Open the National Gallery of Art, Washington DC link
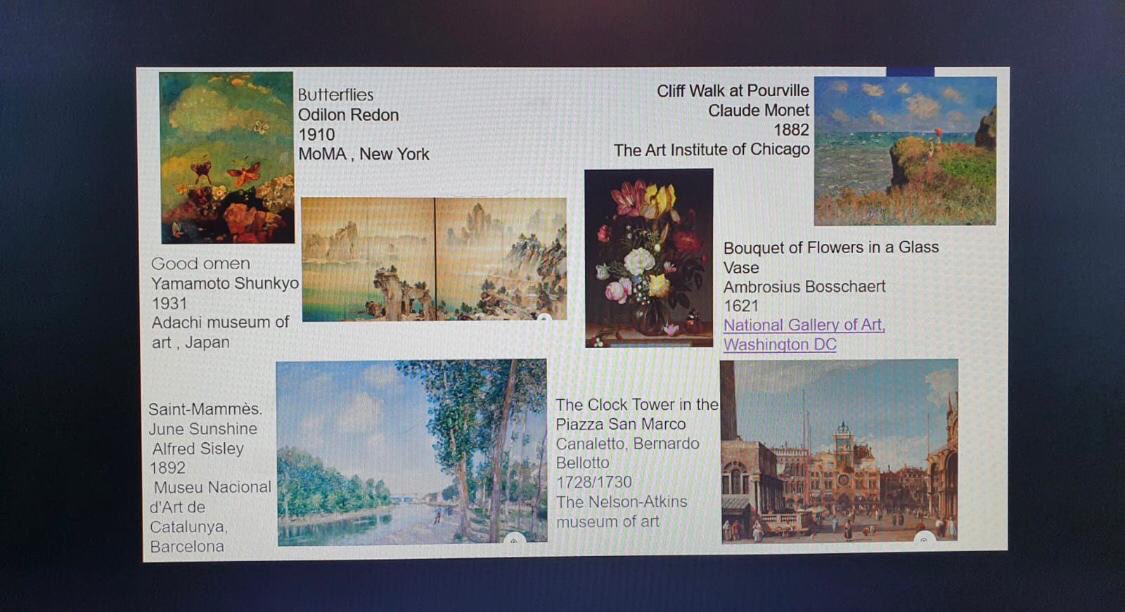 click(804, 334)
